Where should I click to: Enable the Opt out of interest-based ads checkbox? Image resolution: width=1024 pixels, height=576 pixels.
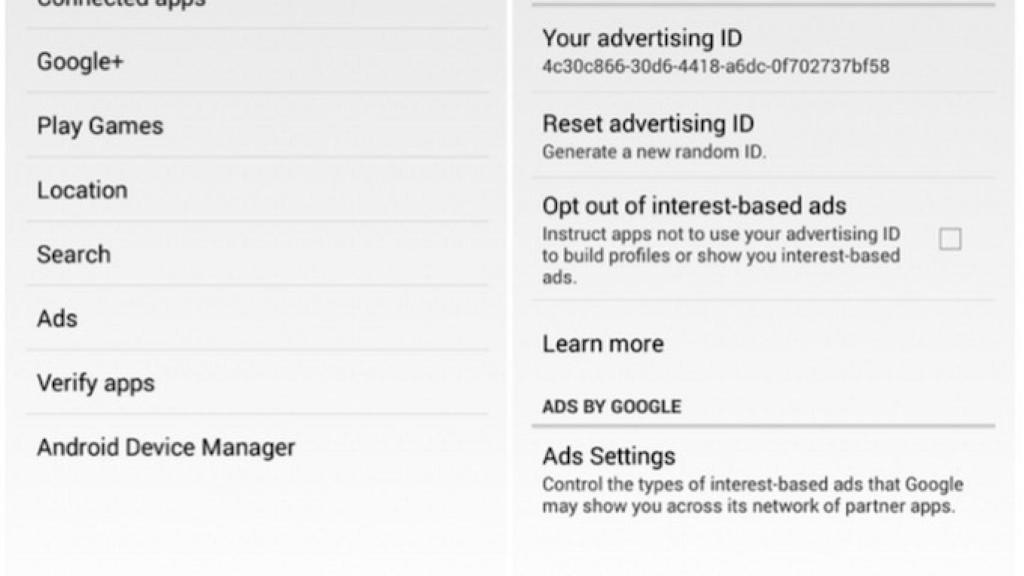pos(947,239)
